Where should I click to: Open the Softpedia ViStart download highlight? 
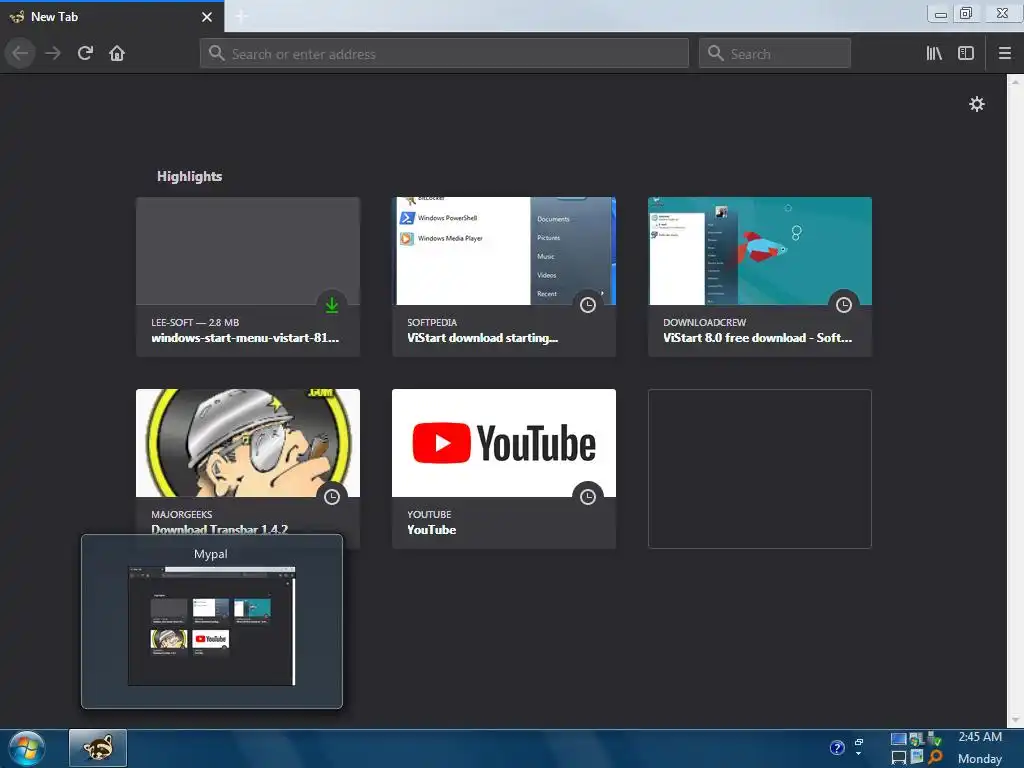(504, 277)
